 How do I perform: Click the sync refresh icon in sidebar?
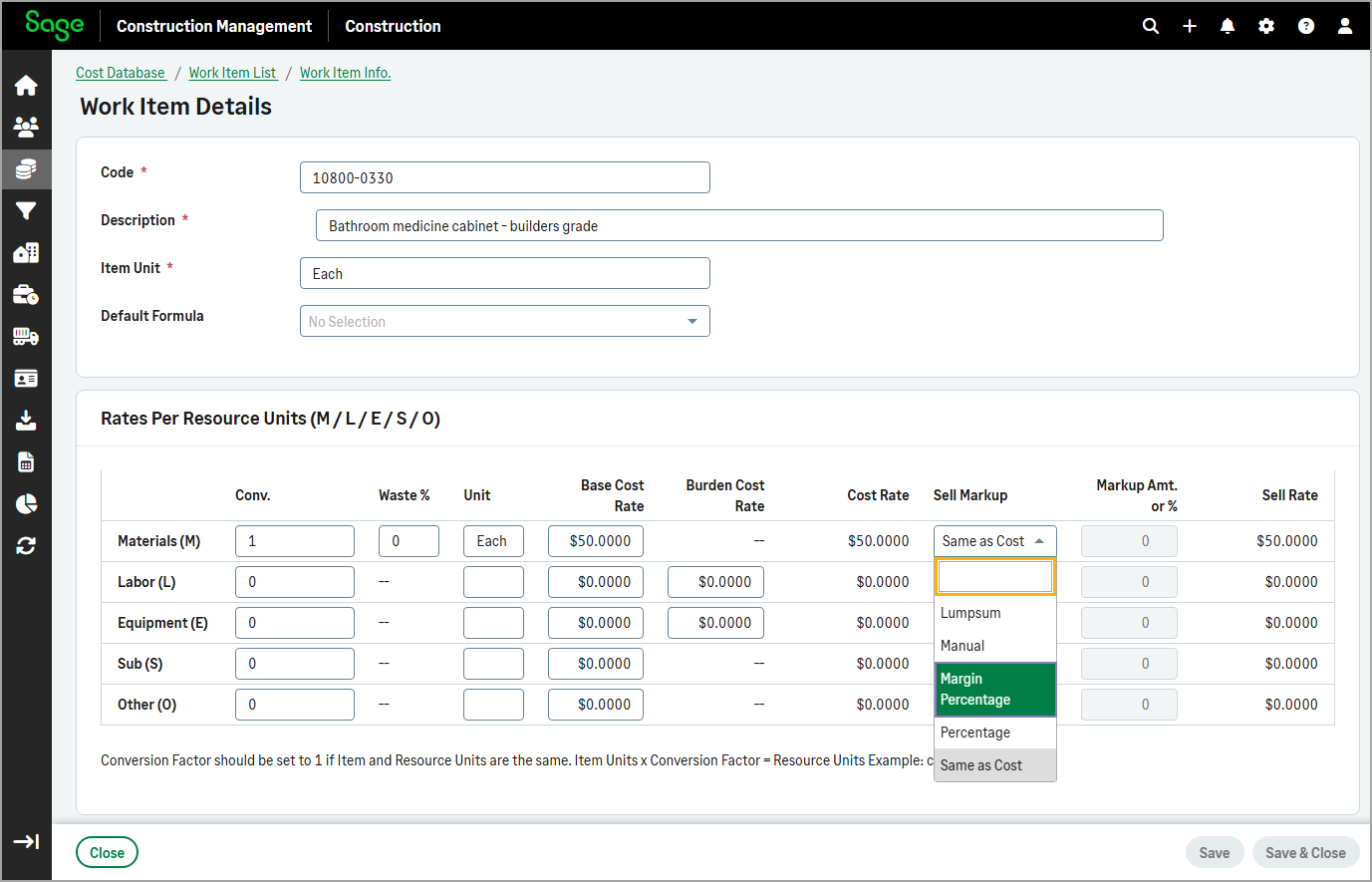pos(26,546)
